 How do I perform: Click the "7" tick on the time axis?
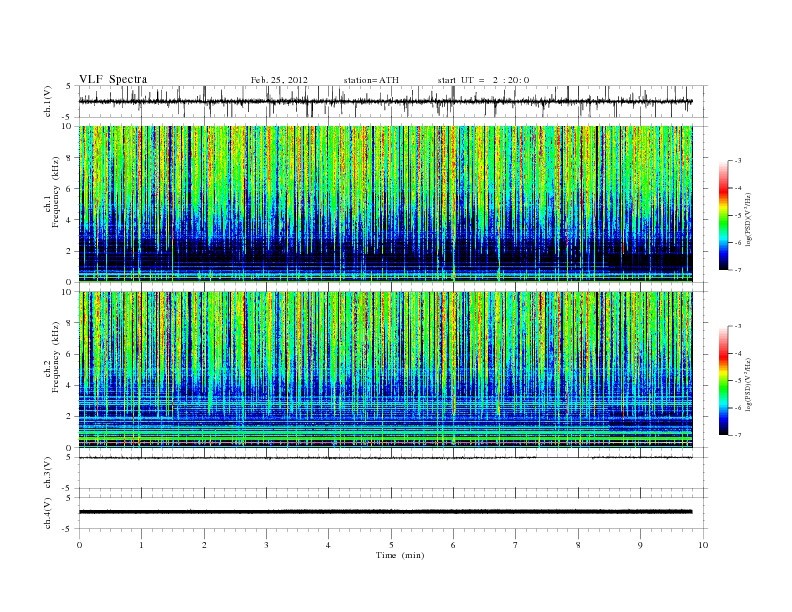(x=515, y=545)
